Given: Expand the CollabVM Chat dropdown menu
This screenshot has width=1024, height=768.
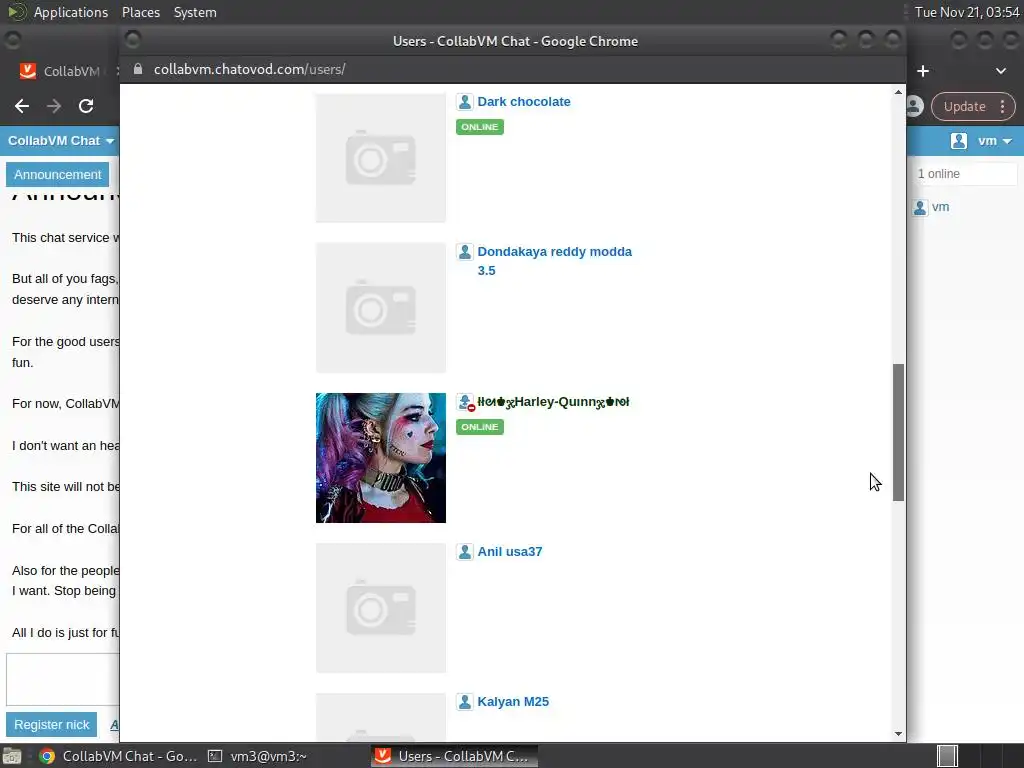Looking at the screenshot, I should click(61, 141).
